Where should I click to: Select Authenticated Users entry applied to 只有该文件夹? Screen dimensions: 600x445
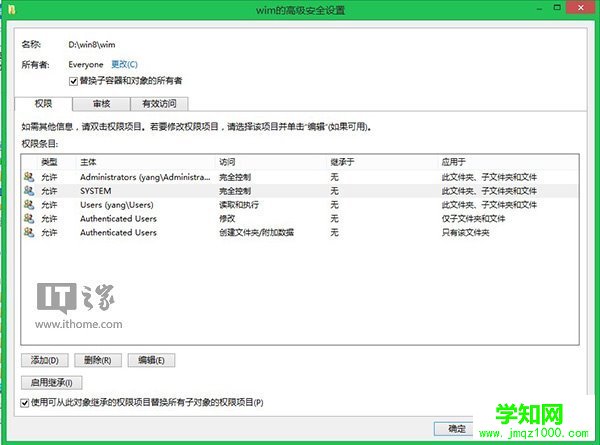pos(300,232)
